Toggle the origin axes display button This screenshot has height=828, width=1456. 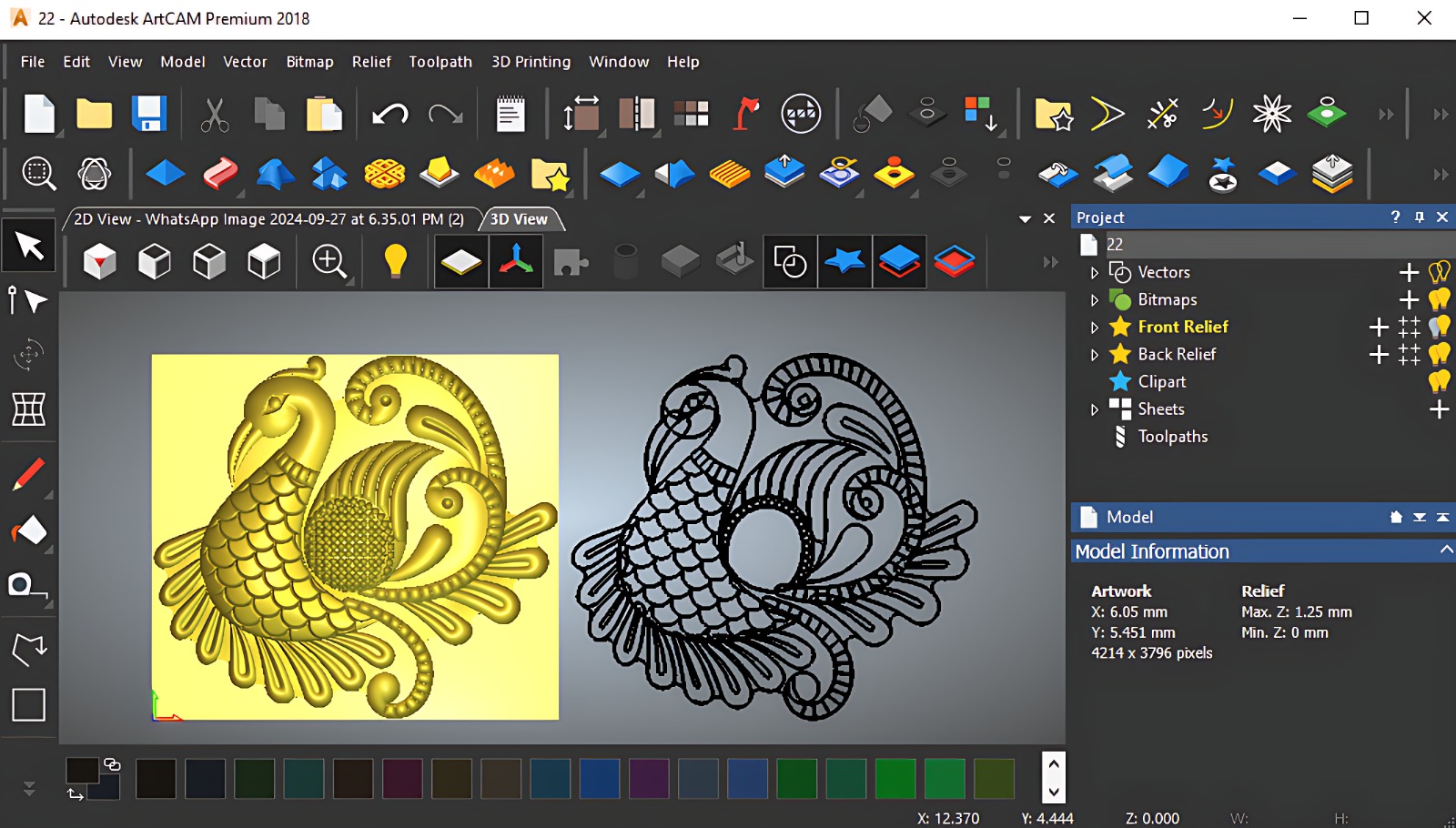tap(516, 262)
